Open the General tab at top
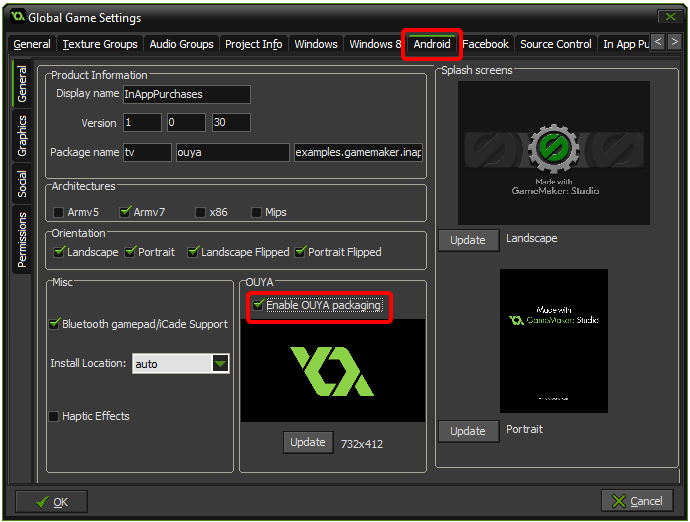 32,44
